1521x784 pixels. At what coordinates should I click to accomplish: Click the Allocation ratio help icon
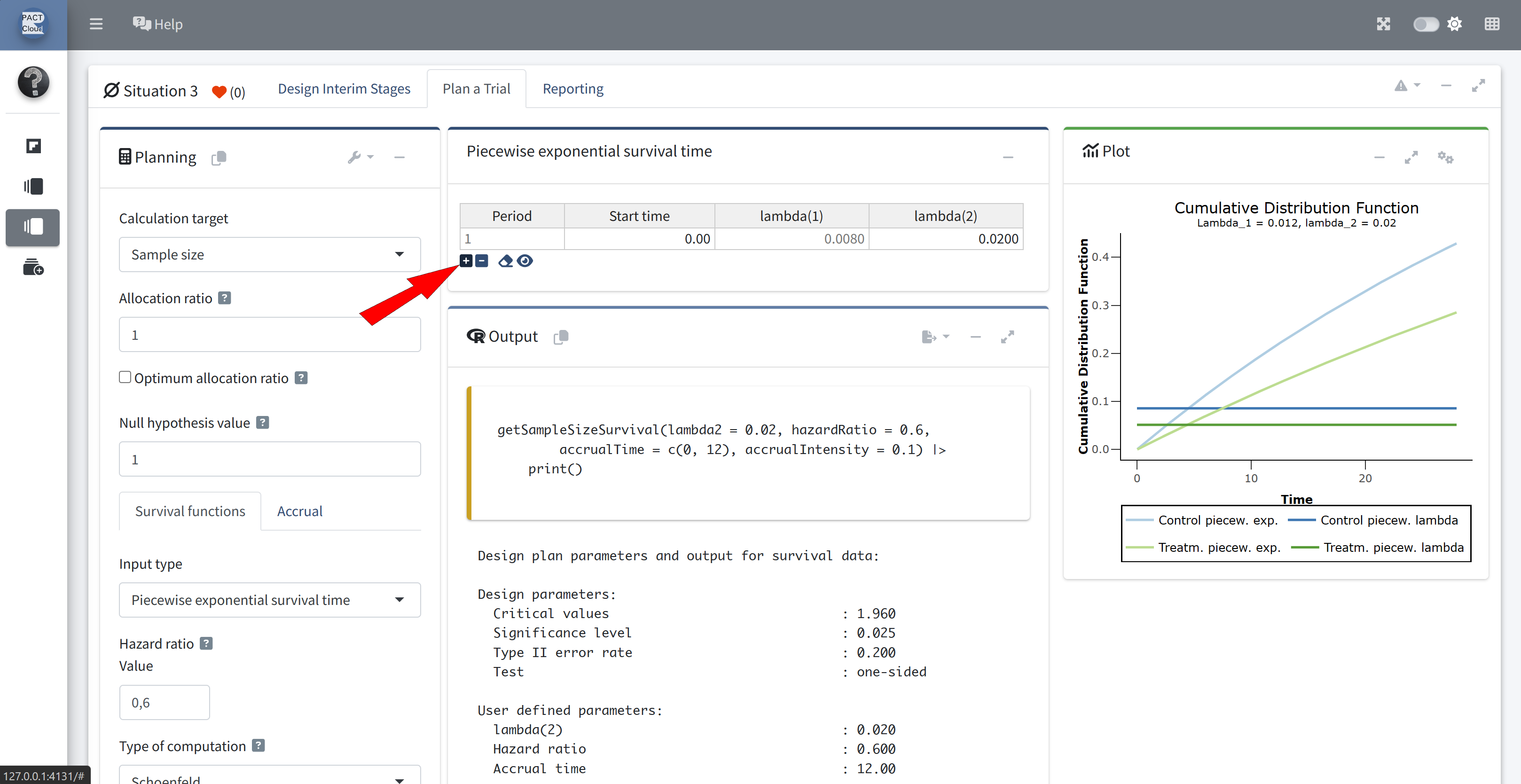(x=224, y=298)
